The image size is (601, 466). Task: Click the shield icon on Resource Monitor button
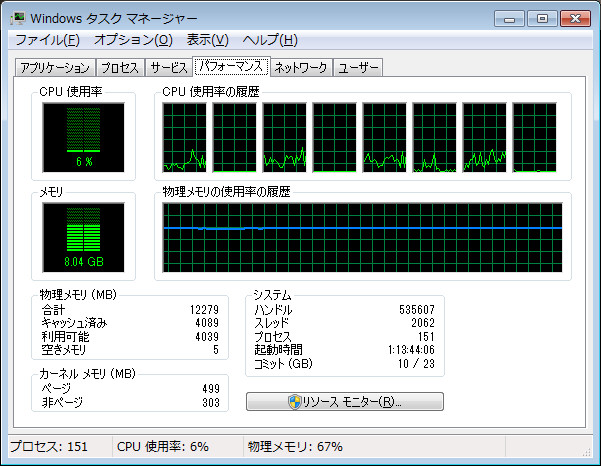pyautogui.click(x=294, y=402)
